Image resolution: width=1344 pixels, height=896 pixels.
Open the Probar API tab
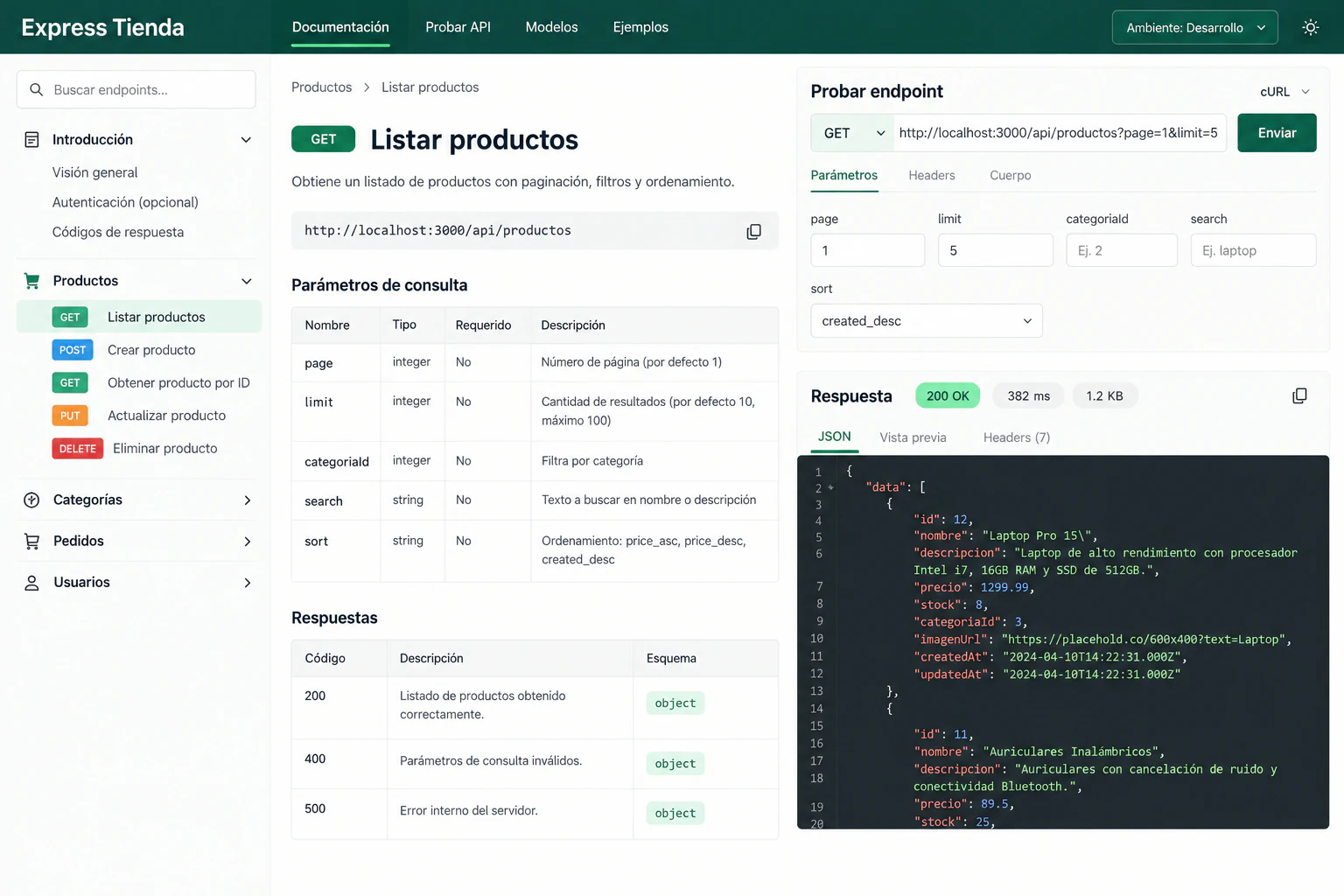tap(458, 27)
